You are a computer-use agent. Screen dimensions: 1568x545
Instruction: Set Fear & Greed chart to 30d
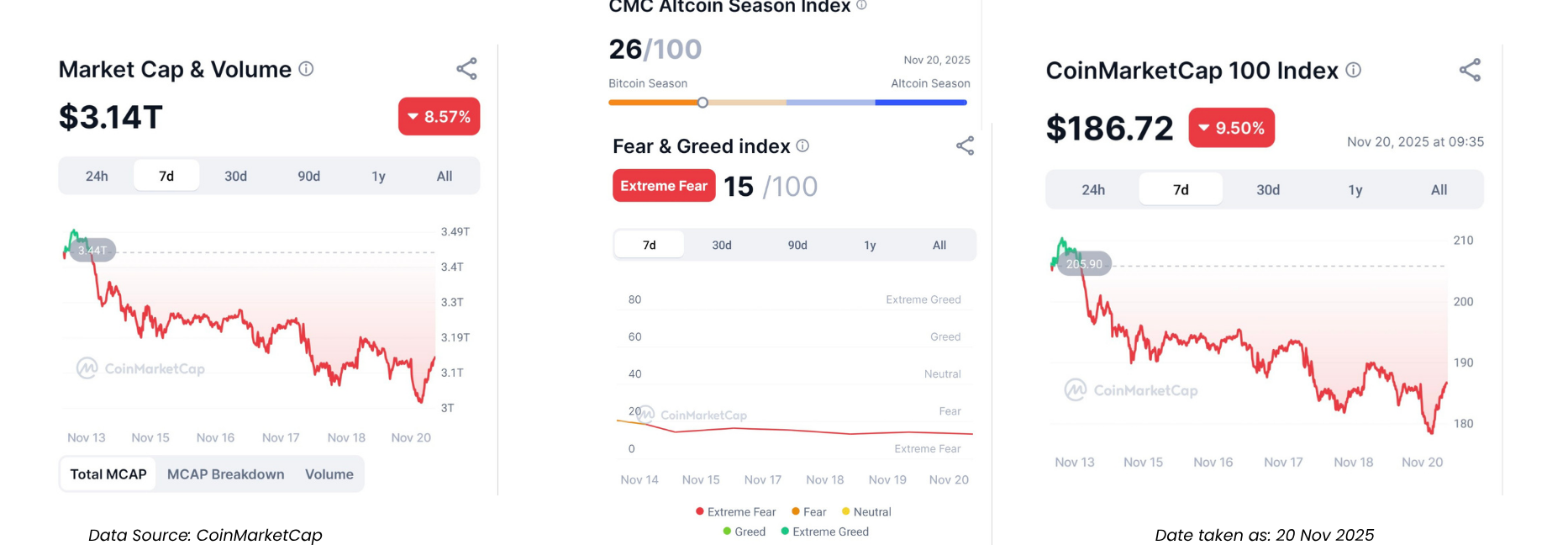[722, 246]
